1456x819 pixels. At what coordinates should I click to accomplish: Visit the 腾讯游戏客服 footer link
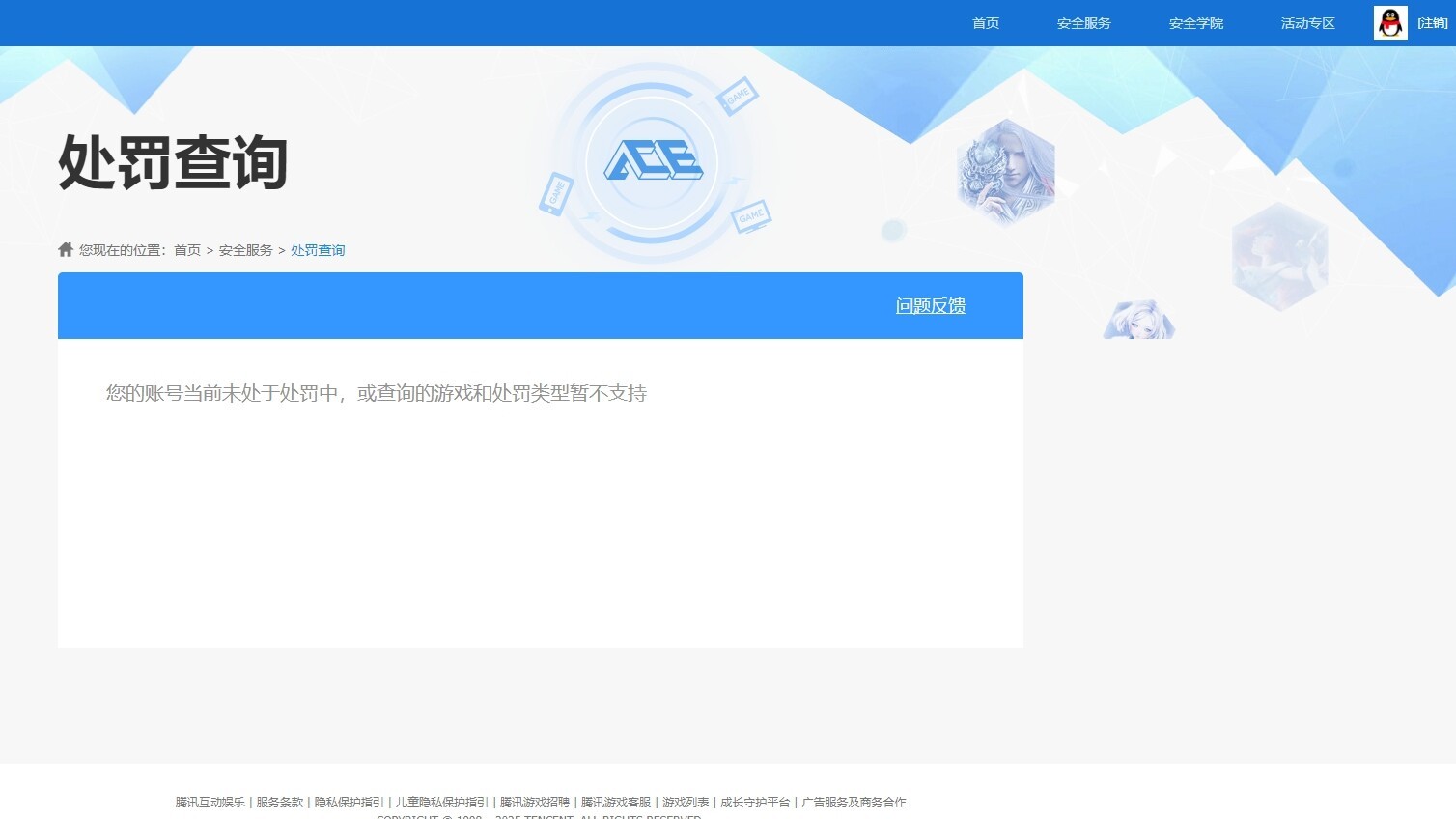point(616,803)
